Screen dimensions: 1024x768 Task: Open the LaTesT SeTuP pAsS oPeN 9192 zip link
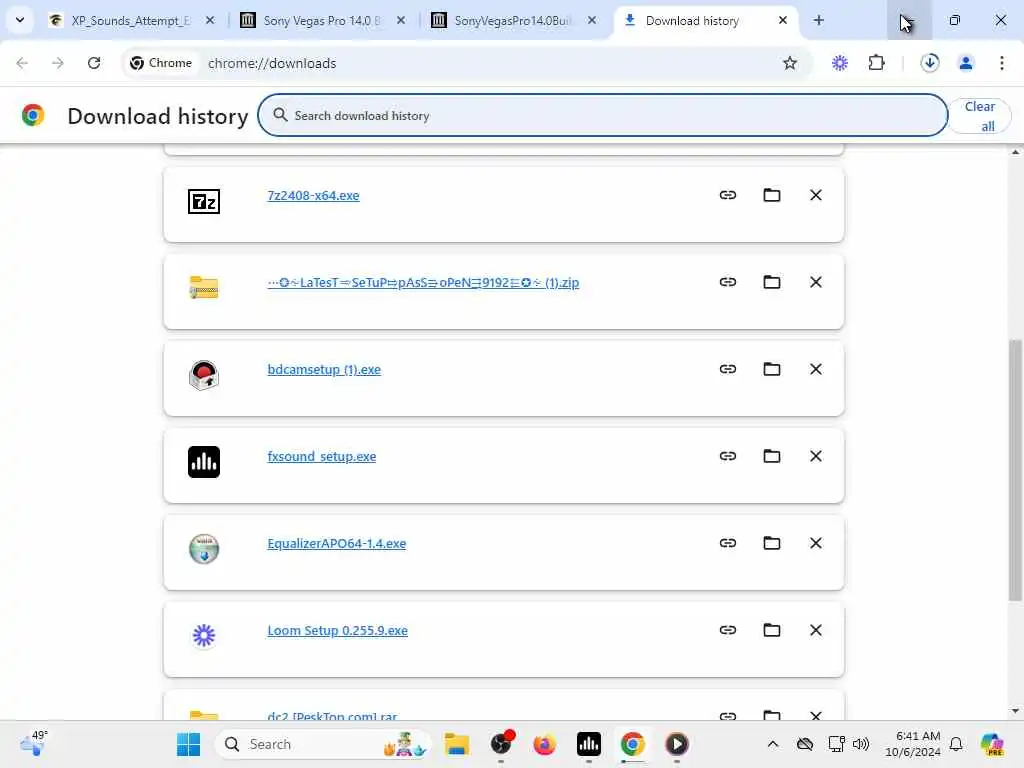(423, 282)
